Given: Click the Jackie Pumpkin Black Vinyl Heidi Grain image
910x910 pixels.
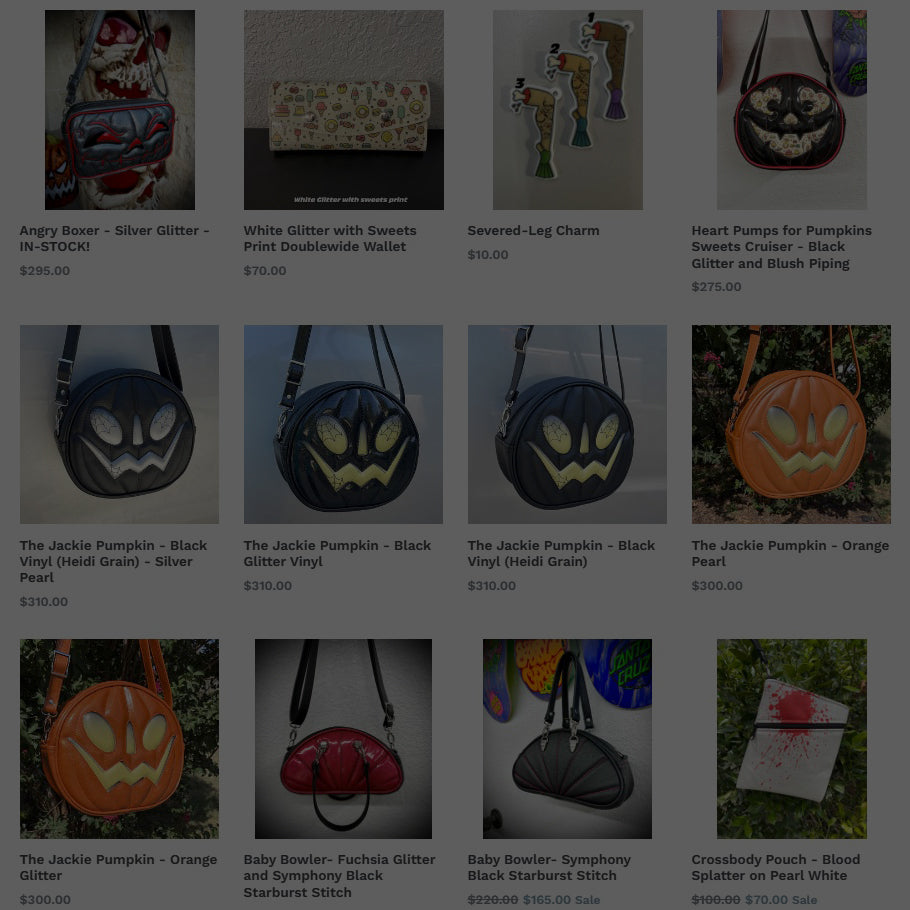Looking at the screenshot, I should pos(568,424).
